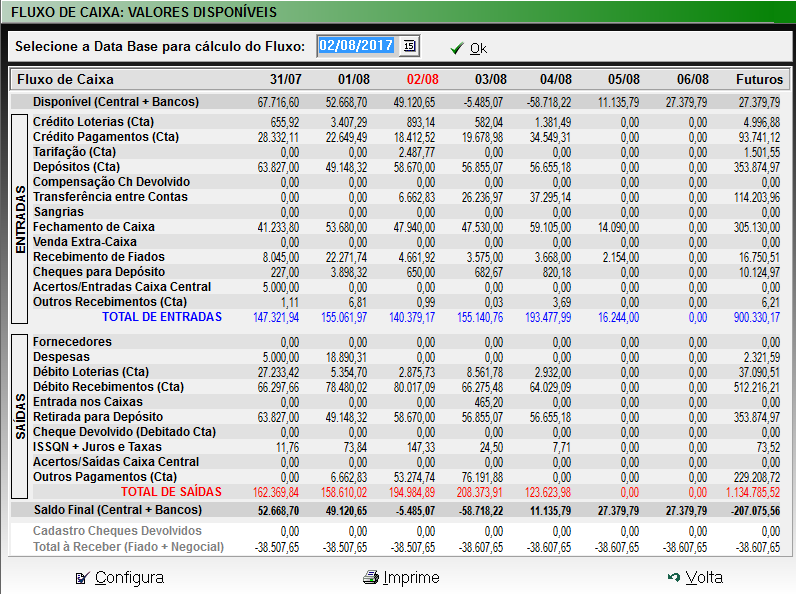
Task: Click the Débito Loterias (Cta) row label
Action: [x=91, y=372]
